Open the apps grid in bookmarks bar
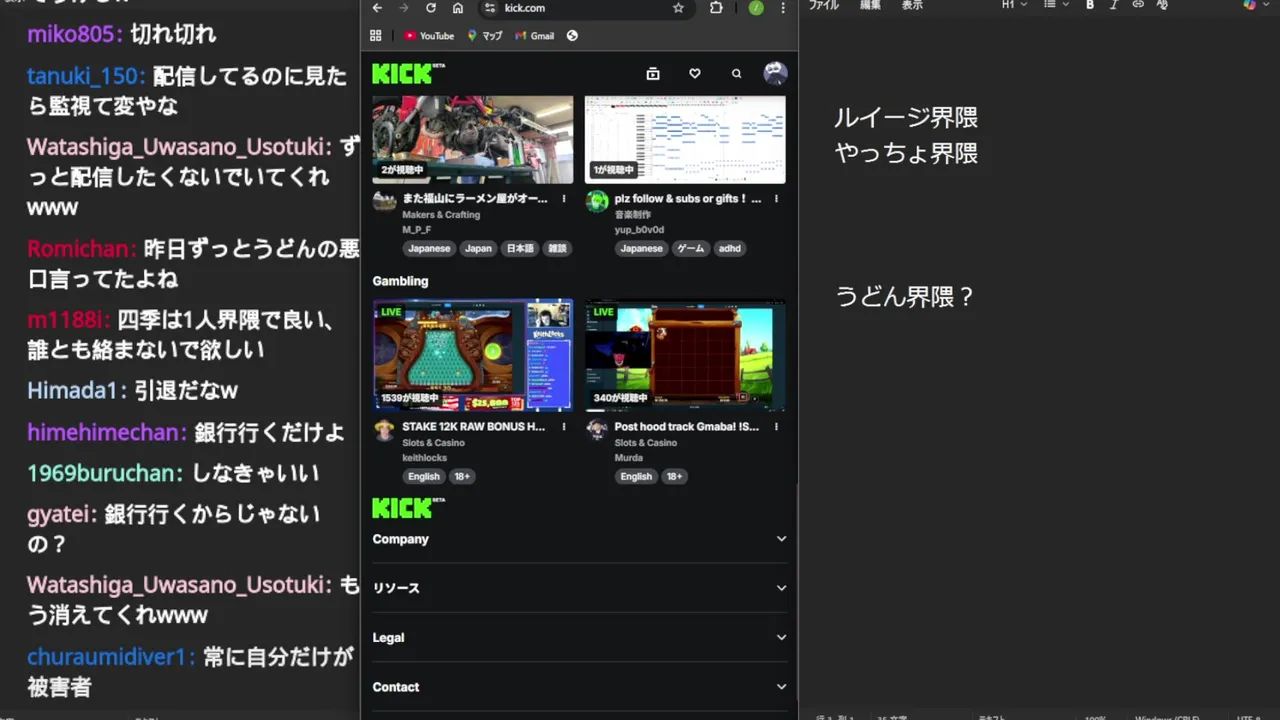The height and width of the screenshot is (720, 1280). (x=376, y=36)
